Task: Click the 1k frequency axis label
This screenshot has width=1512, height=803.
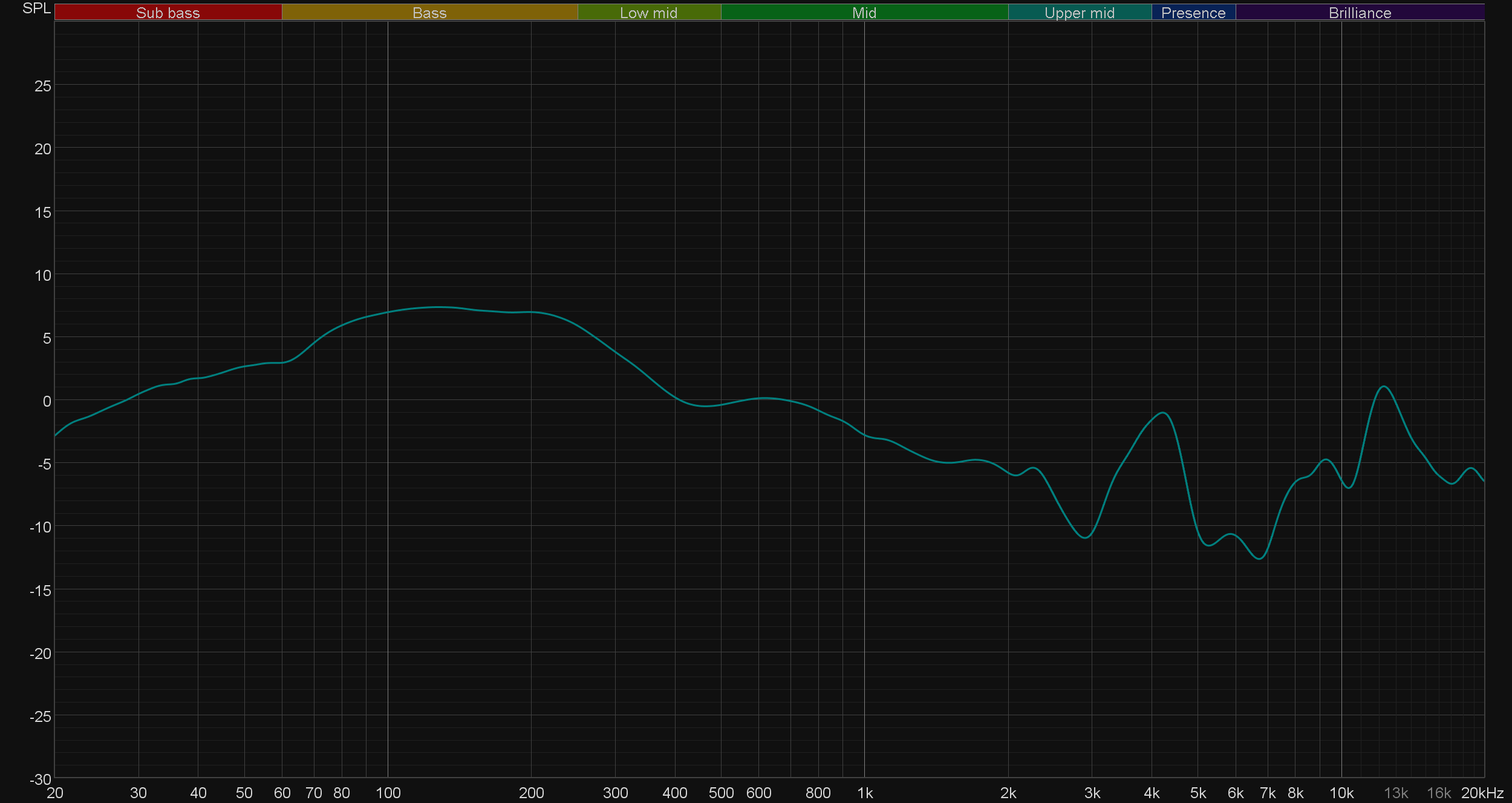Action: [865, 793]
